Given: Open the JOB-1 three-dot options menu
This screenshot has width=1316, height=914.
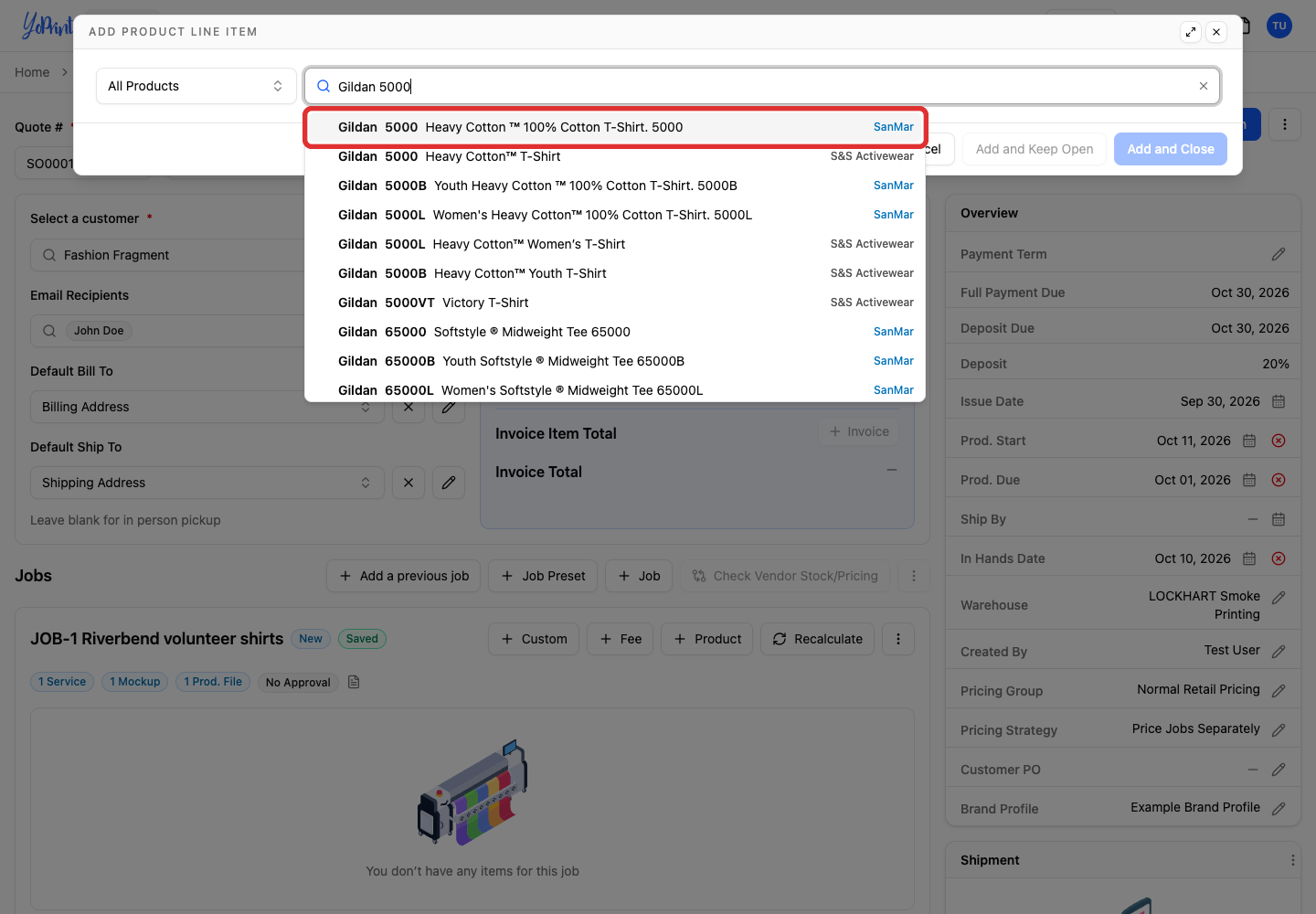Looking at the screenshot, I should [898, 639].
